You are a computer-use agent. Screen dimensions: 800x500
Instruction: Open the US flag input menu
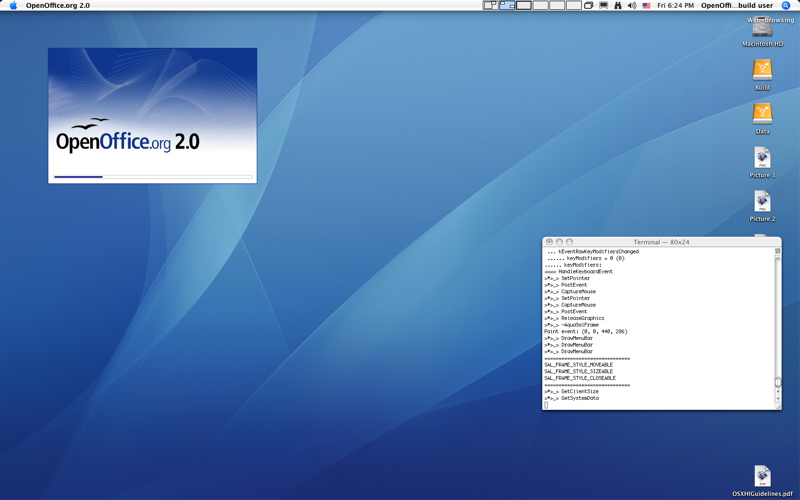646,6
